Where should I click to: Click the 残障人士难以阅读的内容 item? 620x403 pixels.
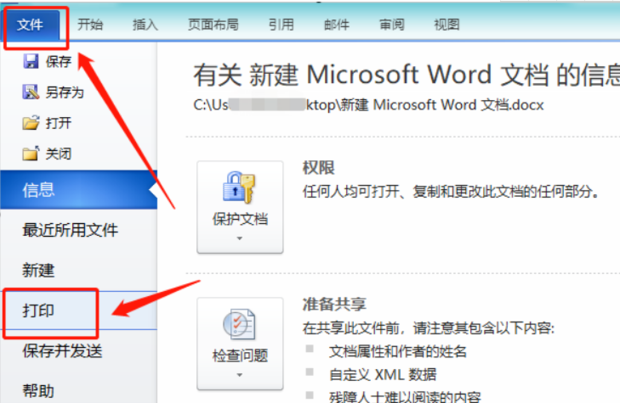click(x=405, y=397)
